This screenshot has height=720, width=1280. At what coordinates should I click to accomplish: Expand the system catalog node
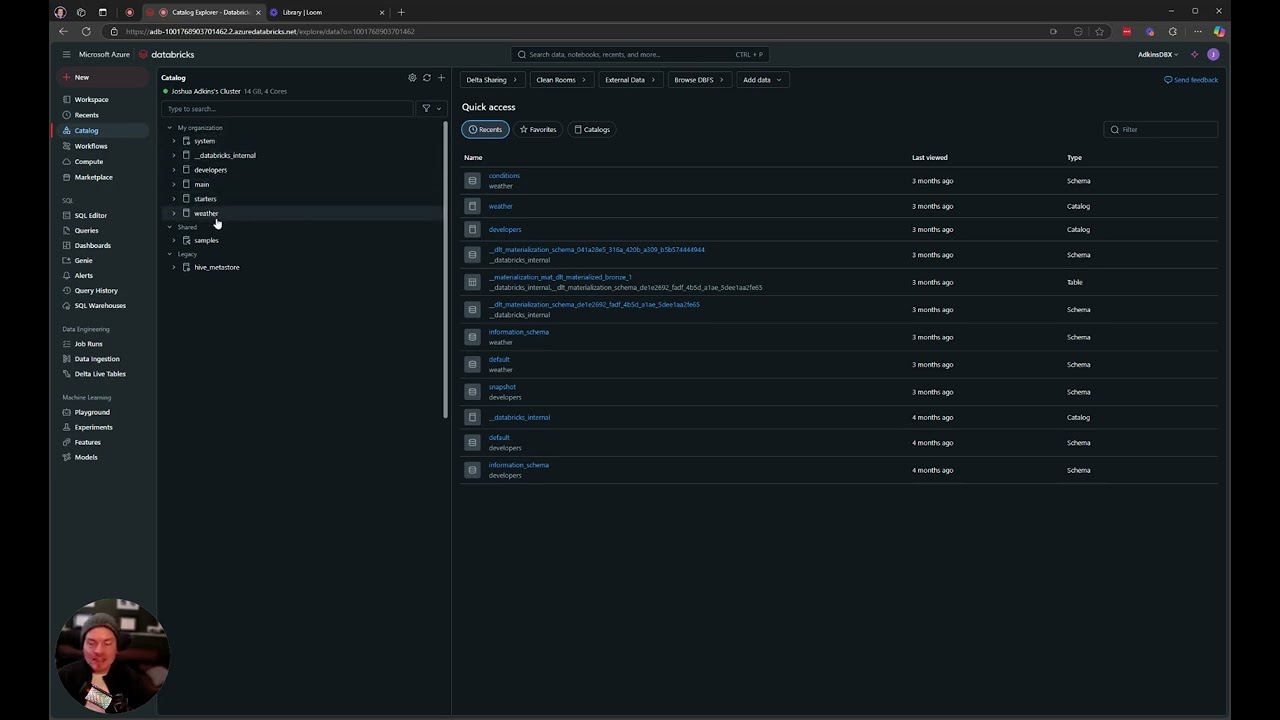coord(174,141)
